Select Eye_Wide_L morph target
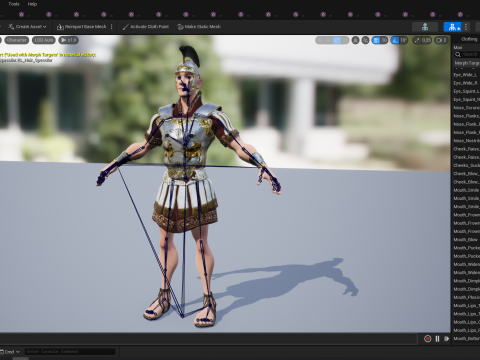The width and height of the screenshot is (480, 360). (x=466, y=75)
